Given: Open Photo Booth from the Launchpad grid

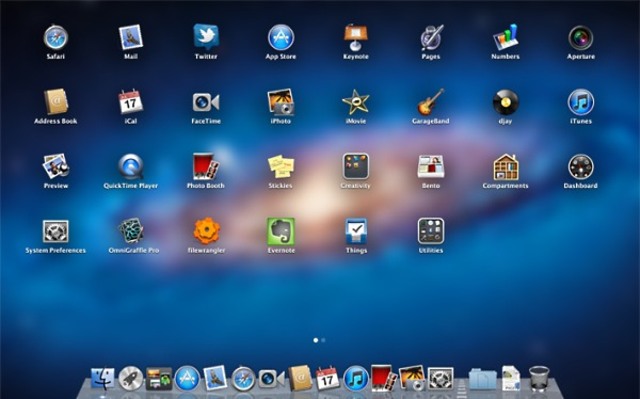Looking at the screenshot, I should pyautogui.click(x=206, y=166).
